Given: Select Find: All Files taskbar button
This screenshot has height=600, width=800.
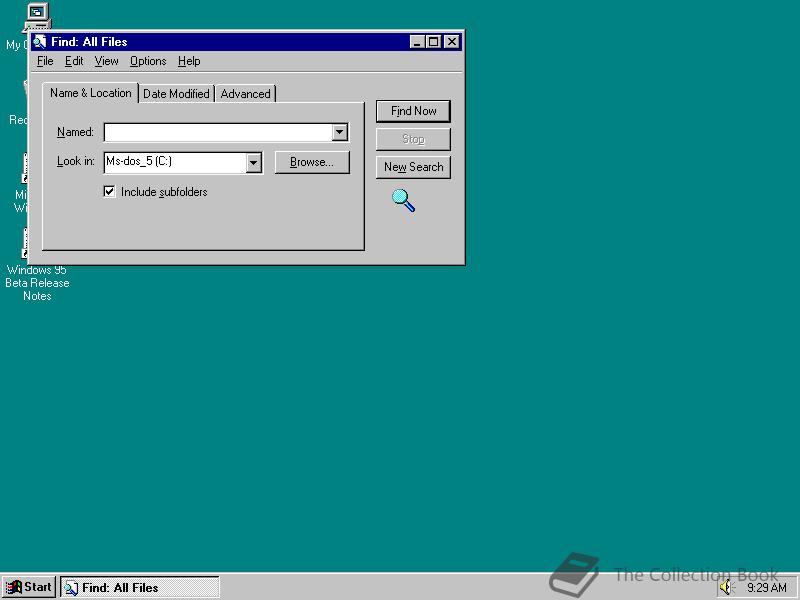Looking at the screenshot, I should [140, 588].
